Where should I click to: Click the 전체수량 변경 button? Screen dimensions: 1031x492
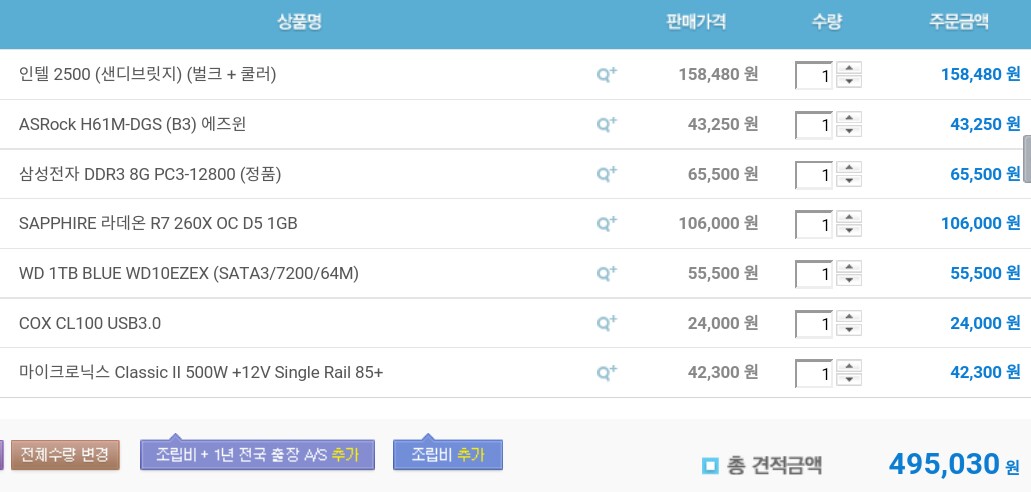pyautogui.click(x=65, y=454)
